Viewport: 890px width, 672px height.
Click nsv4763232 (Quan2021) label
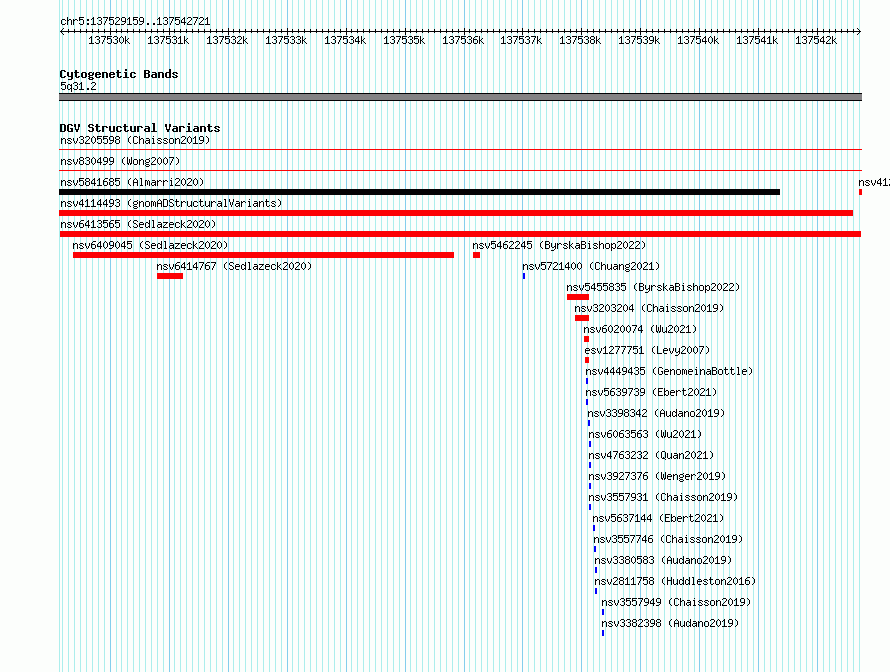pyautogui.click(x=651, y=455)
